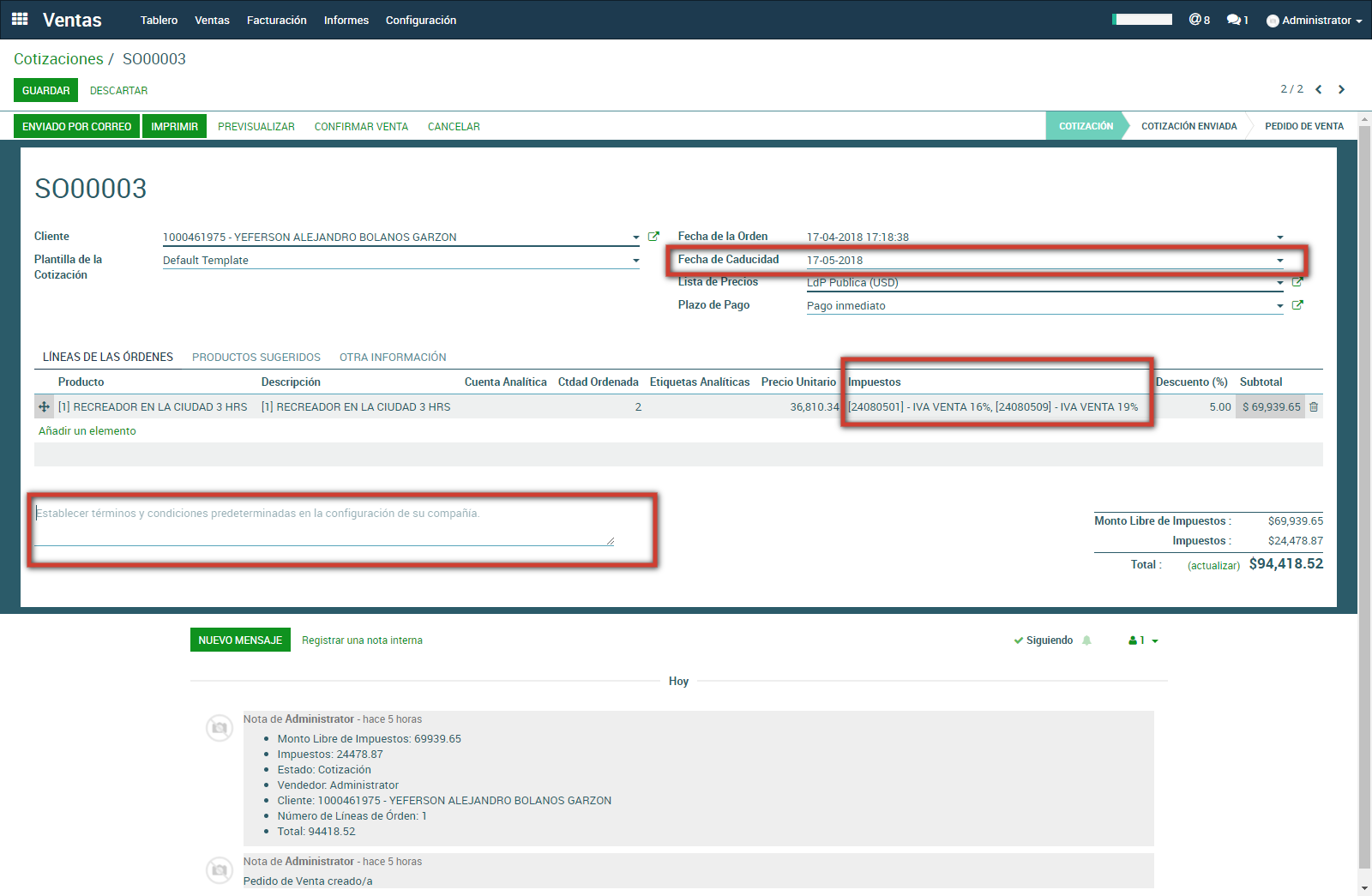Go to previous record arrow
1372x896 pixels.
click(x=1319, y=89)
